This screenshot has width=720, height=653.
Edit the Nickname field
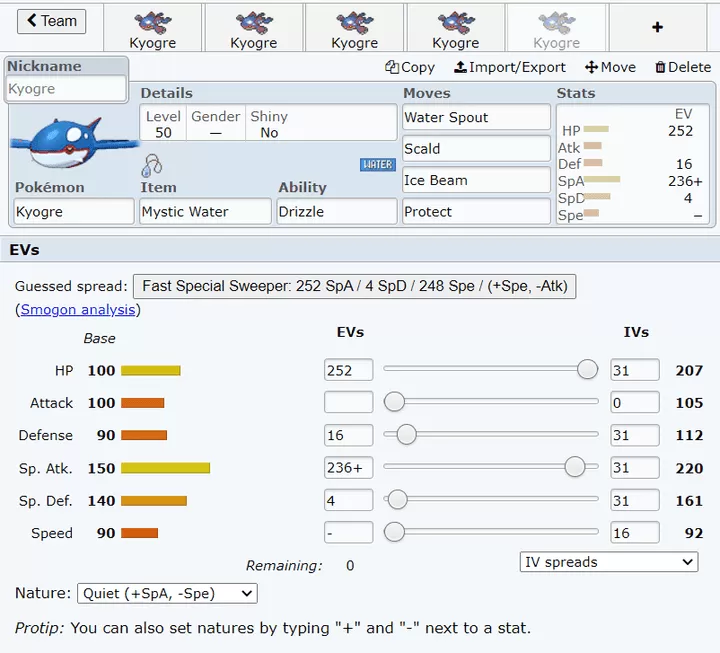pyautogui.click(x=66, y=89)
